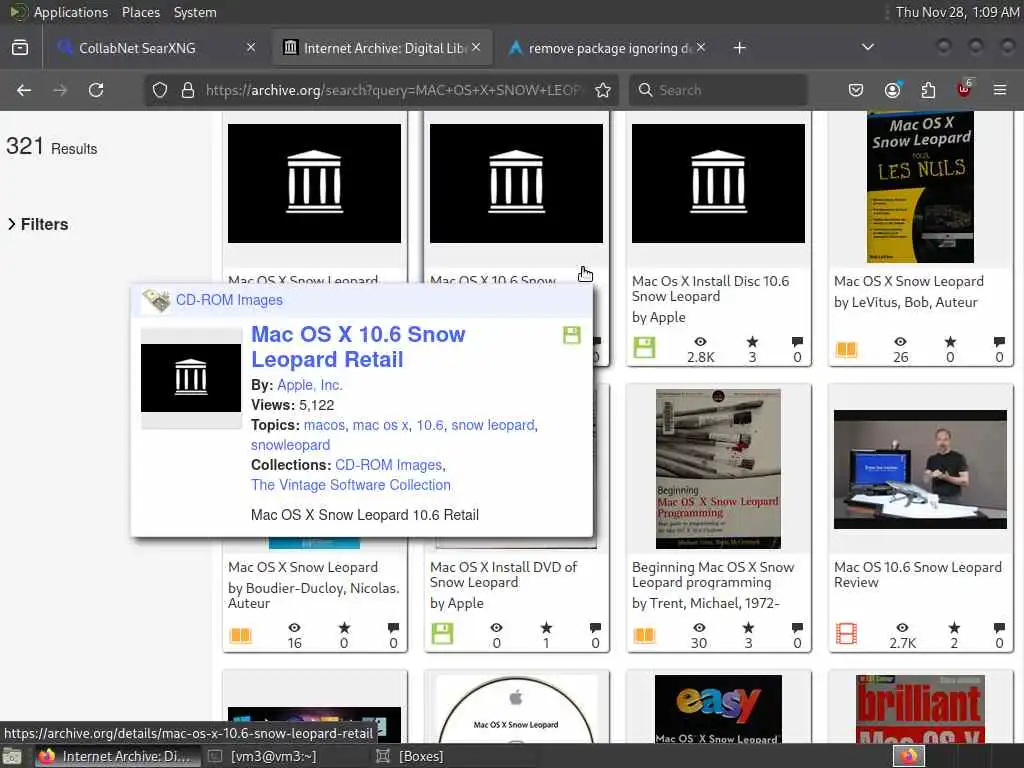Open a new tab with plus button
Viewport: 1024px width, 768px height.
coord(739,48)
